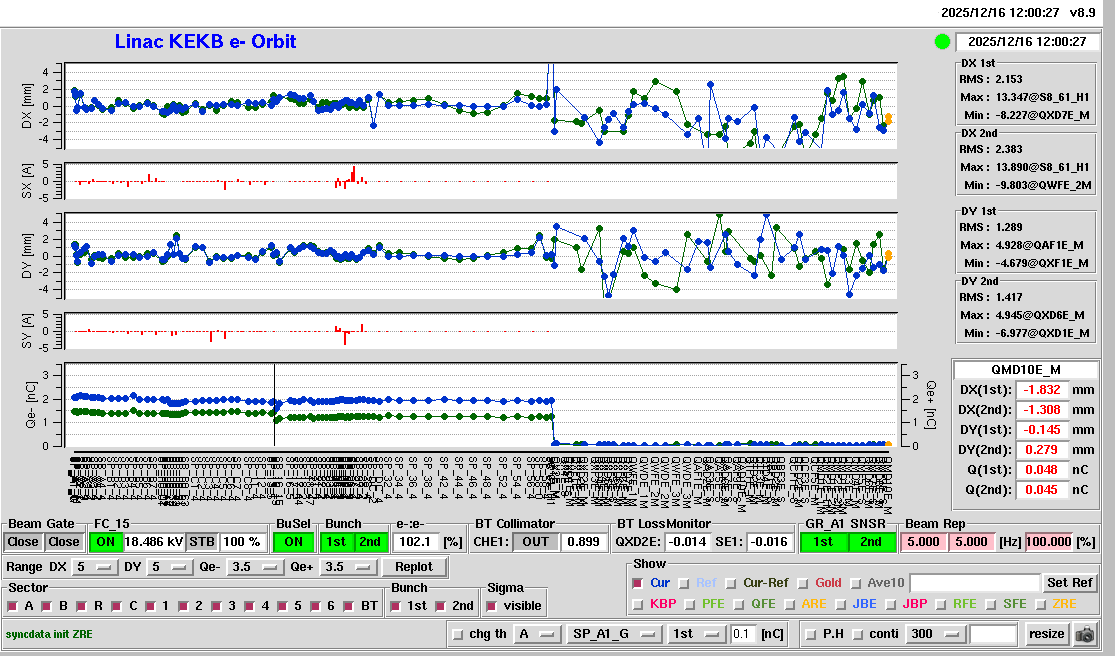Image resolution: width=1115 pixels, height=656 pixels.
Task: Click the first Beam Gate Close button
Action: pos(24,541)
